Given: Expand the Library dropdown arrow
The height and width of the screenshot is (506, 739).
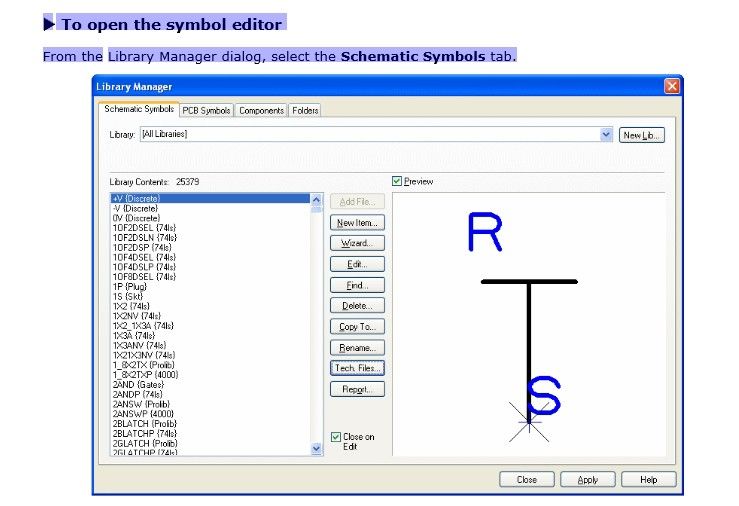Looking at the screenshot, I should [x=606, y=134].
